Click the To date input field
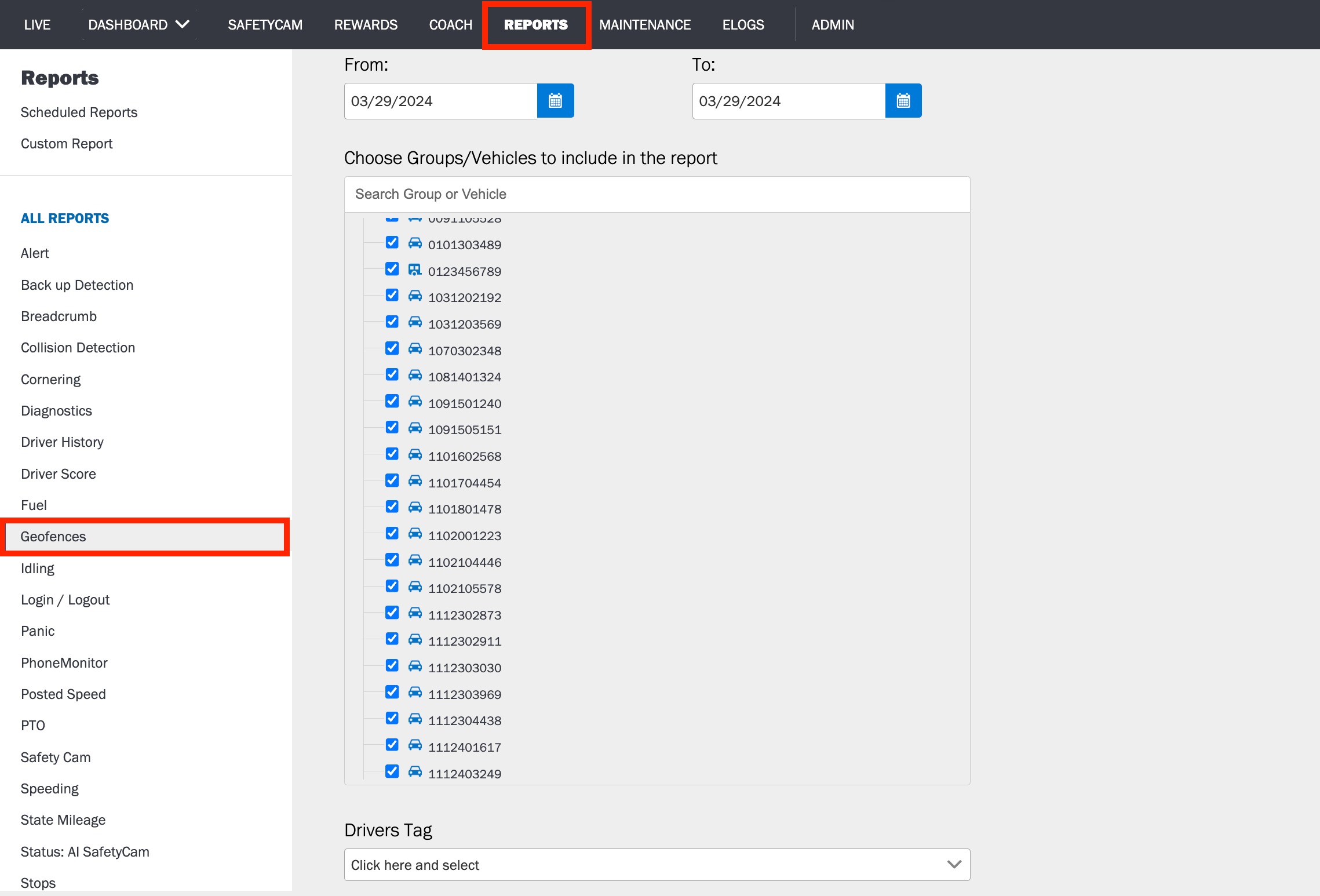The height and width of the screenshot is (896, 1320). pos(789,101)
